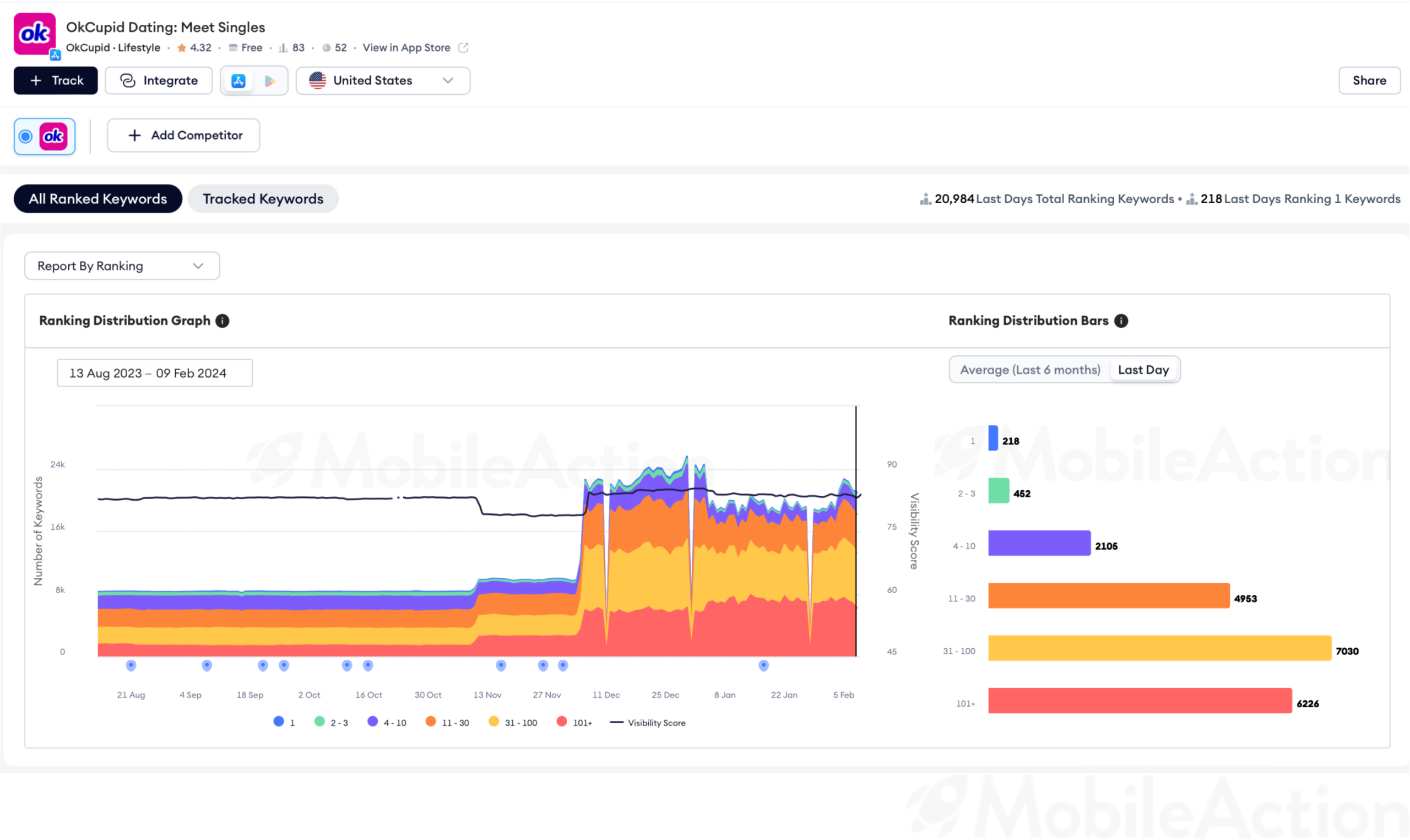The height and width of the screenshot is (840, 1410).
Task: Open View in App Store link
Action: coord(407,48)
